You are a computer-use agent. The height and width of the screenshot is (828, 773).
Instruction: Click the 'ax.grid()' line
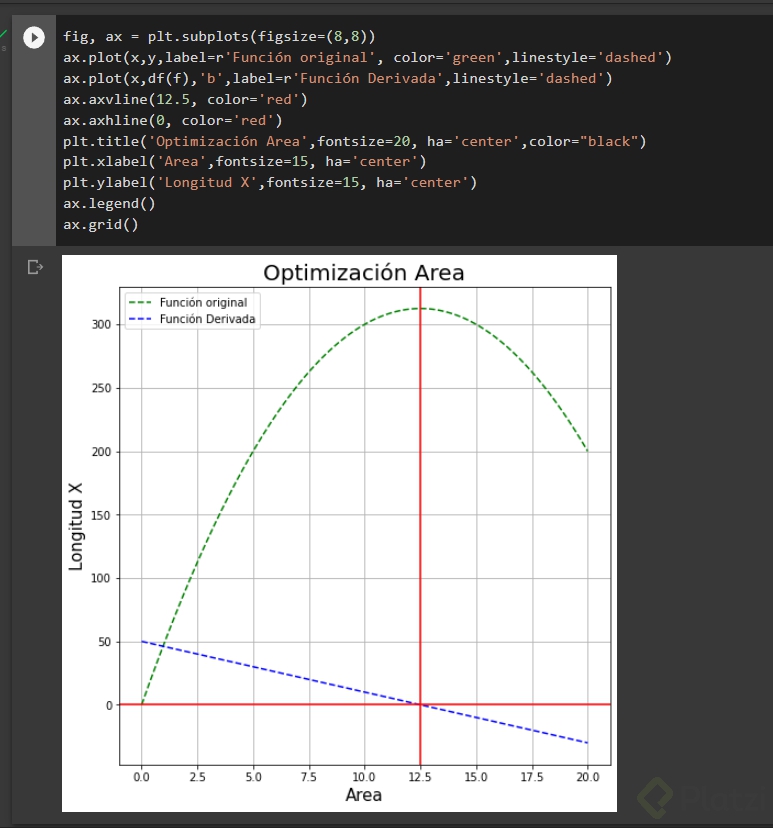pyautogui.click(x=101, y=225)
